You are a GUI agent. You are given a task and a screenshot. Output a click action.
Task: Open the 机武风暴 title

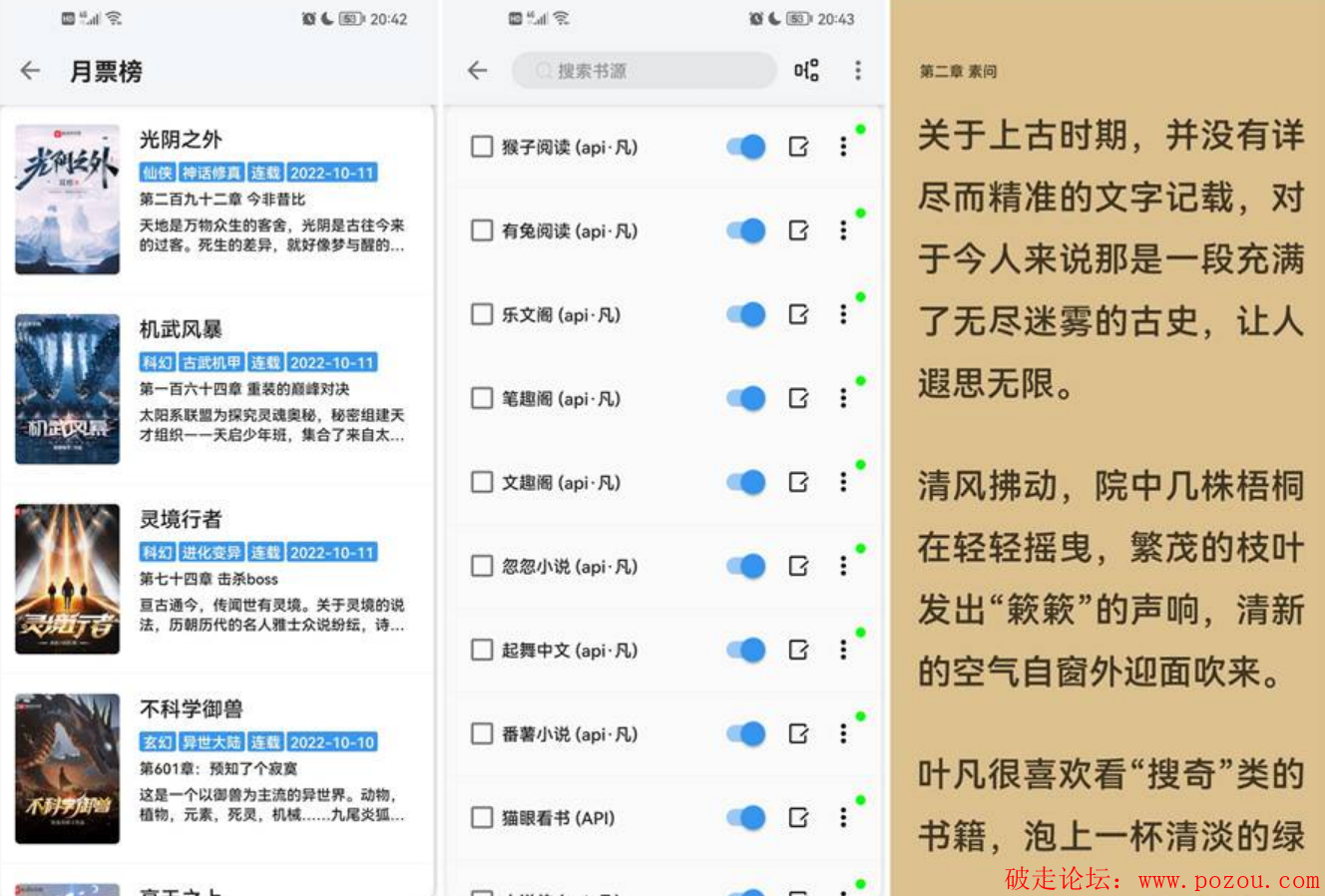tap(181, 328)
